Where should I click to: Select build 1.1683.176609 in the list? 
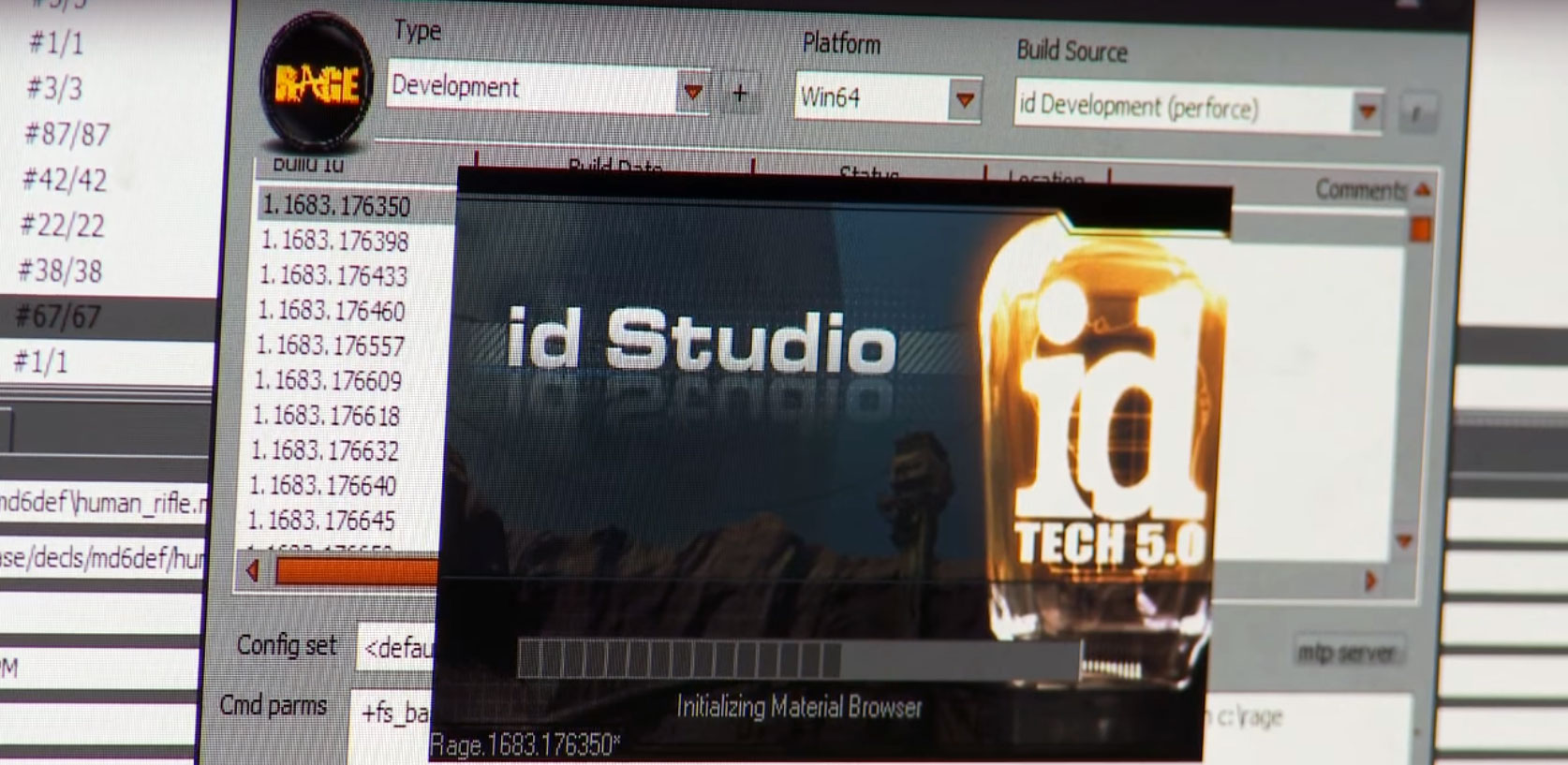point(328,380)
